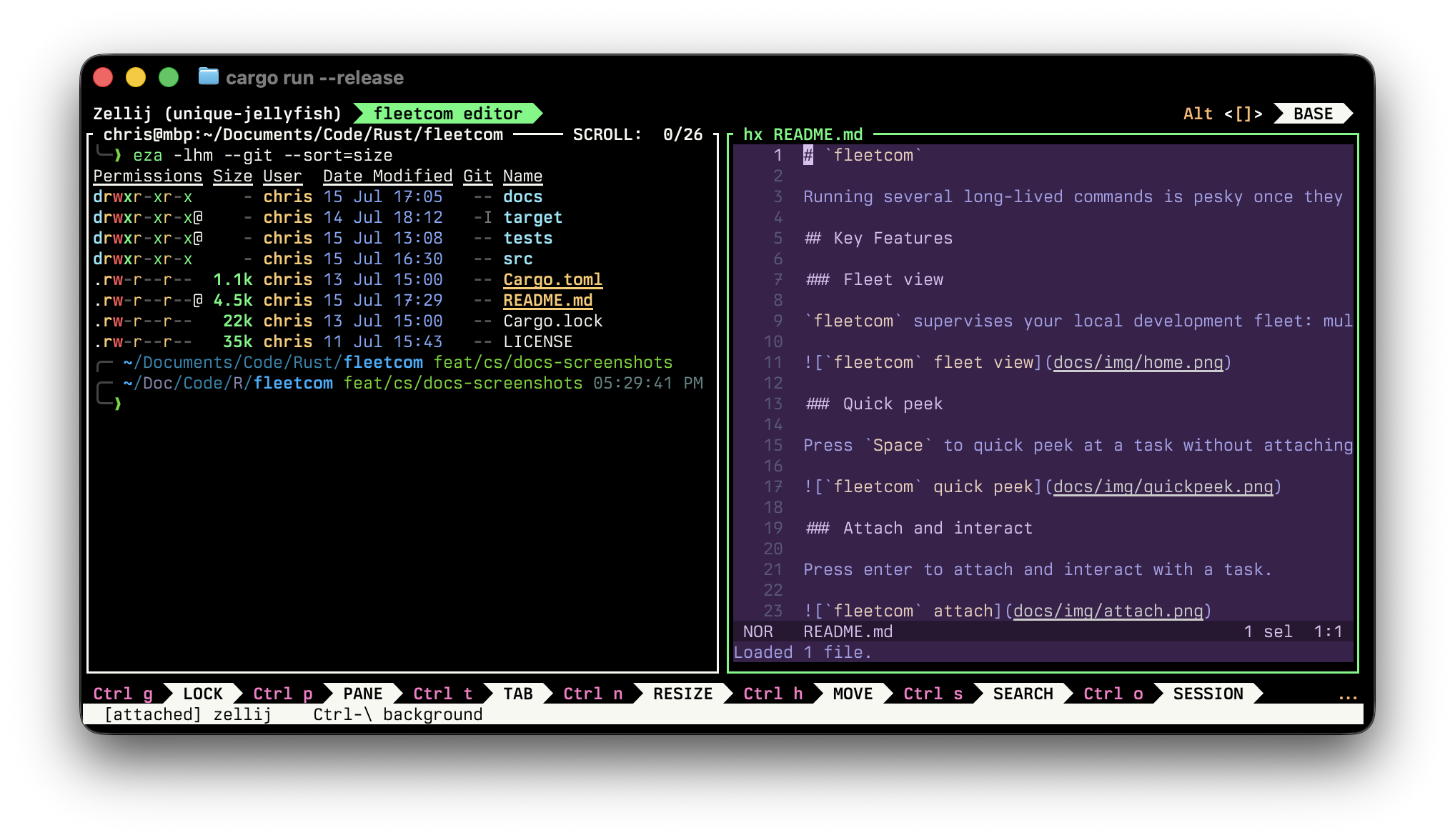Click the Attach and interact heading

(x=918, y=528)
